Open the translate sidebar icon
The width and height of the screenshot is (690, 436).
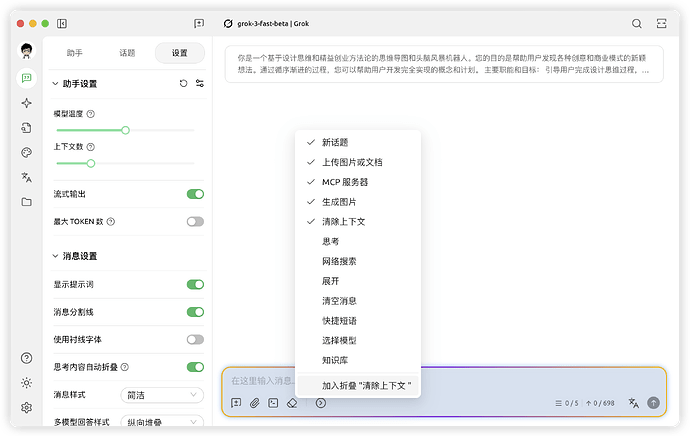click(26, 177)
